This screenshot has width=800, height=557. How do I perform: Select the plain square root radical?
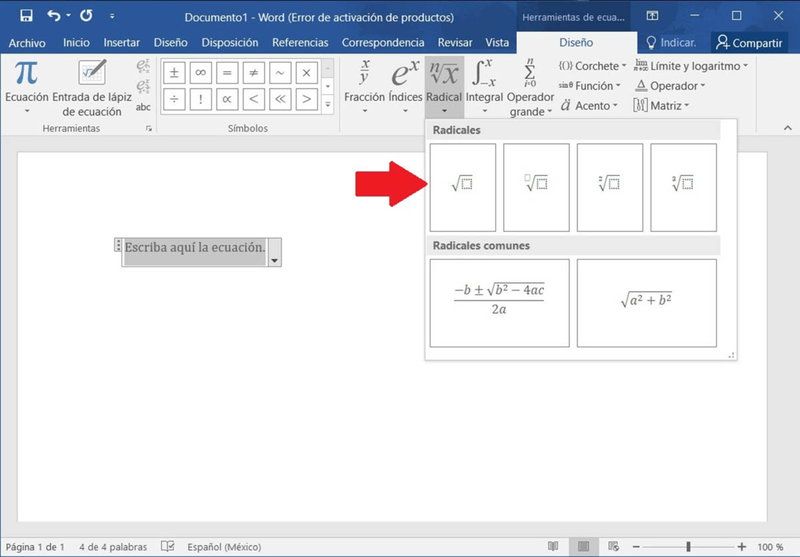(462, 187)
